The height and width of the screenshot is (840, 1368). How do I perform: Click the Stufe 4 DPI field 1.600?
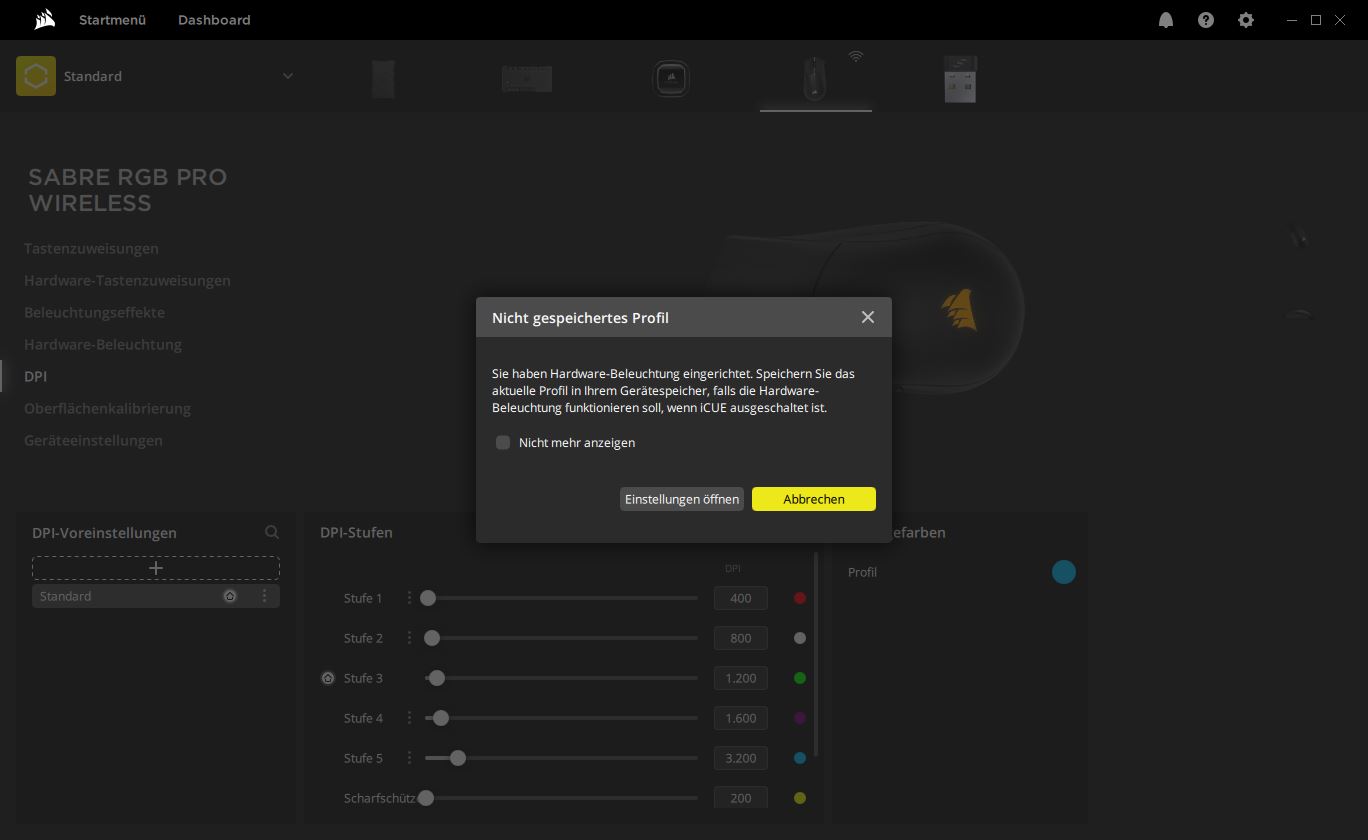[x=741, y=718]
